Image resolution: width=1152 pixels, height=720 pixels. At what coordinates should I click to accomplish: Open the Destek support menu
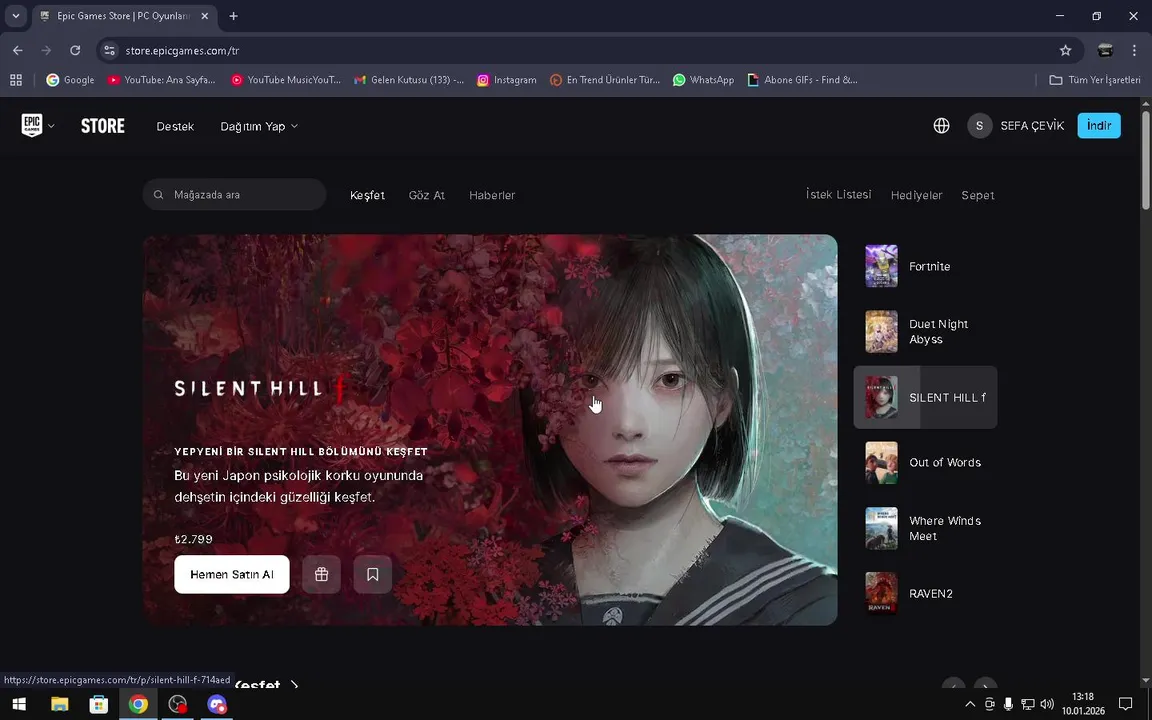175,126
